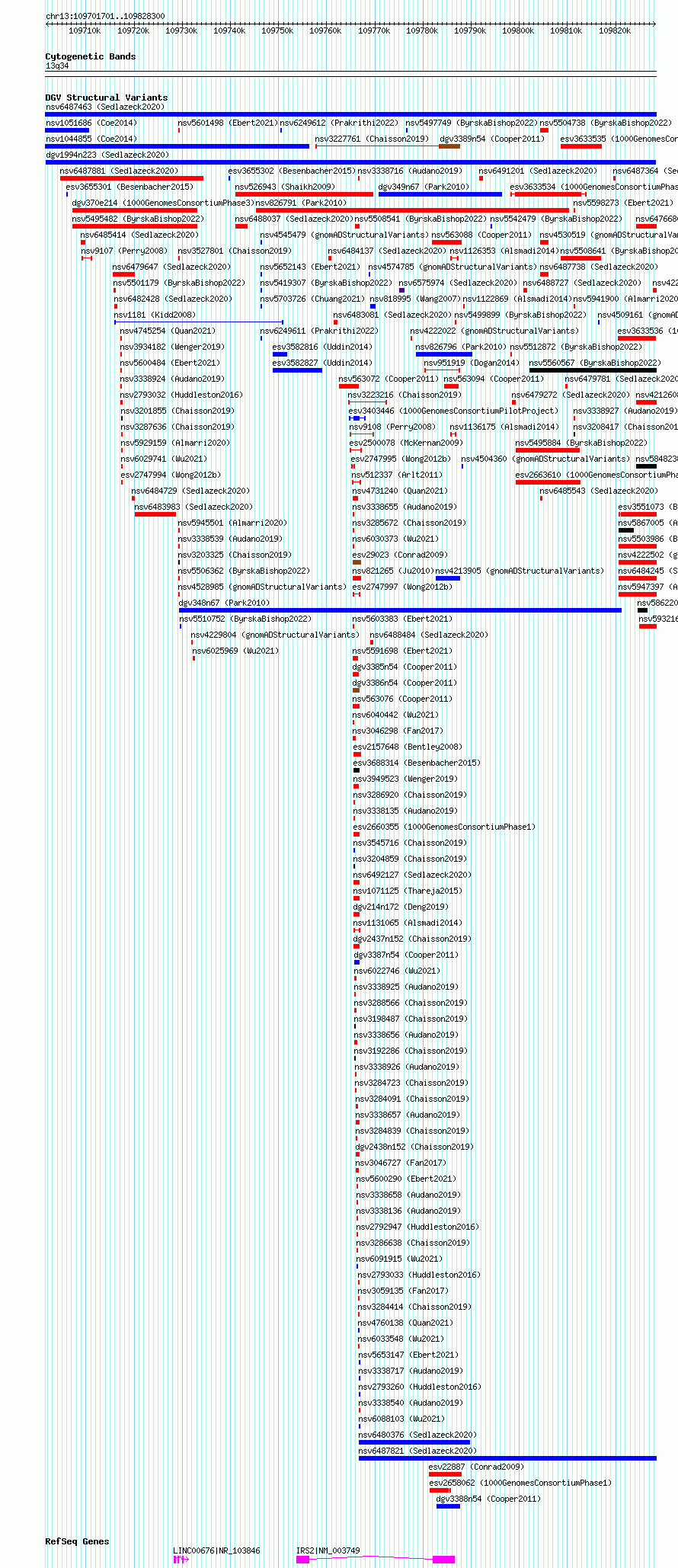This screenshot has height=1568, width=678.
Task: Open nsv818995 (Wang2007) variant
Action: tap(414, 299)
